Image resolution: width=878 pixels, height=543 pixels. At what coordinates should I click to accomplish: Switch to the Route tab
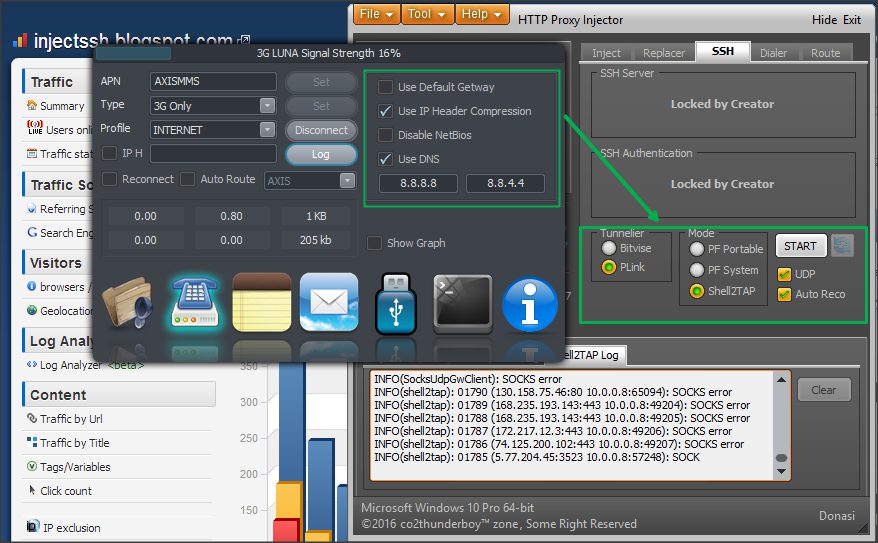(825, 53)
